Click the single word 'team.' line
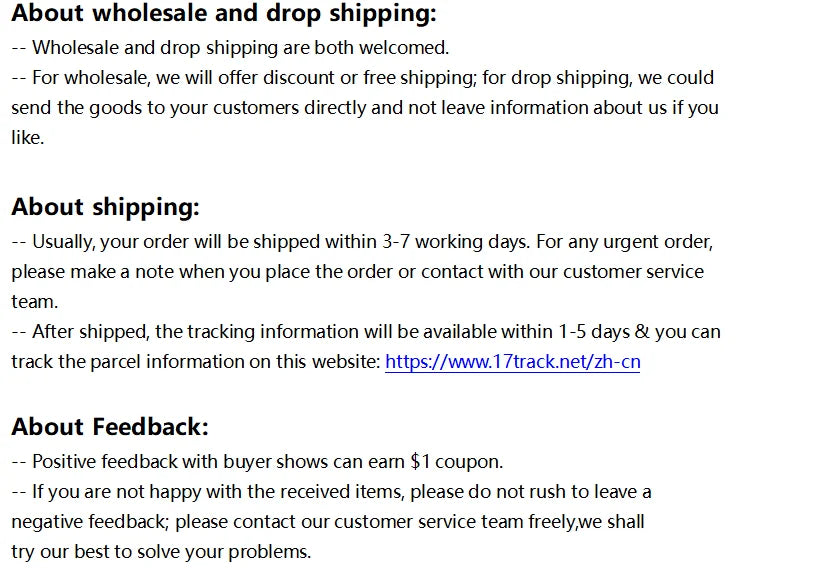The width and height of the screenshot is (828, 572). tap(34, 302)
